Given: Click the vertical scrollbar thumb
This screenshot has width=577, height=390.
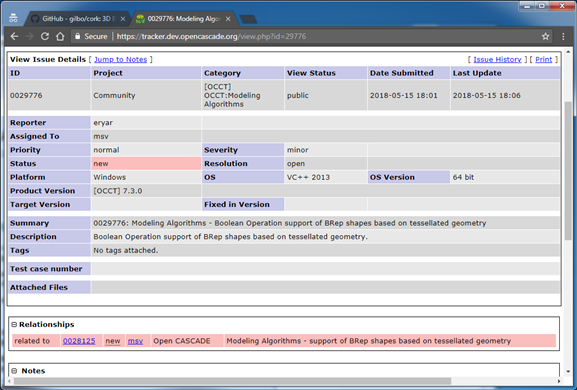Looking at the screenshot, I should [568, 170].
